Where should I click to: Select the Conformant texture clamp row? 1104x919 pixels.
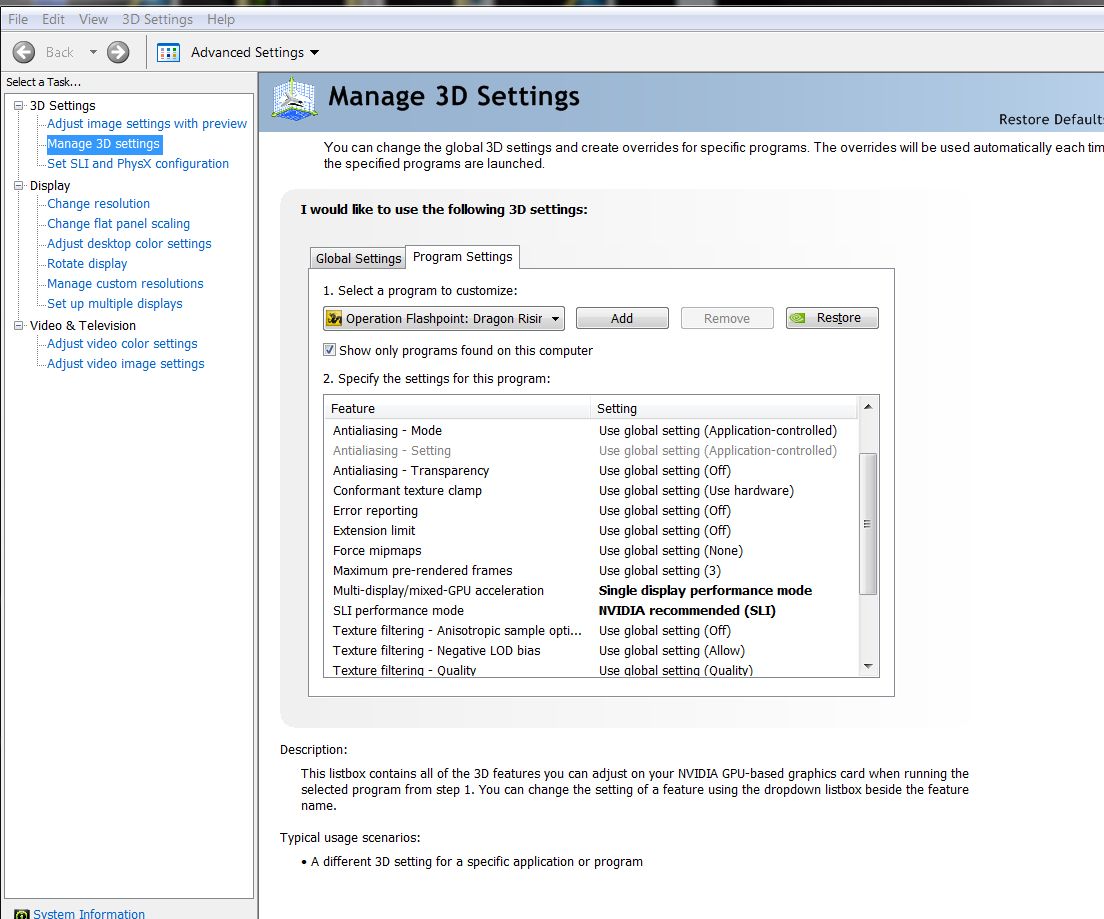coord(591,490)
